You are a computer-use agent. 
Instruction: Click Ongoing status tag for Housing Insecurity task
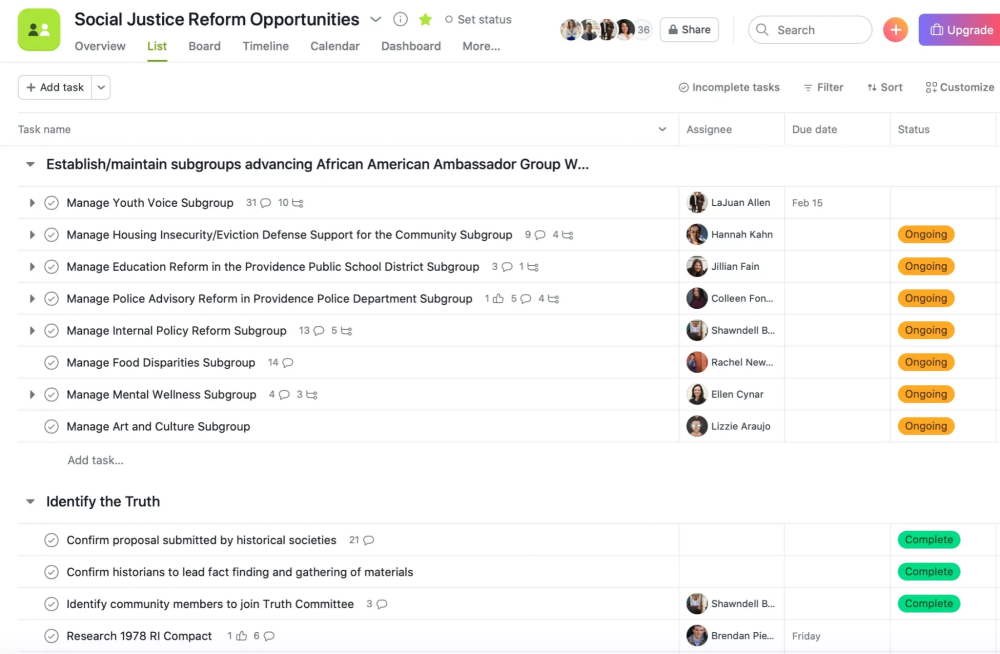click(925, 235)
